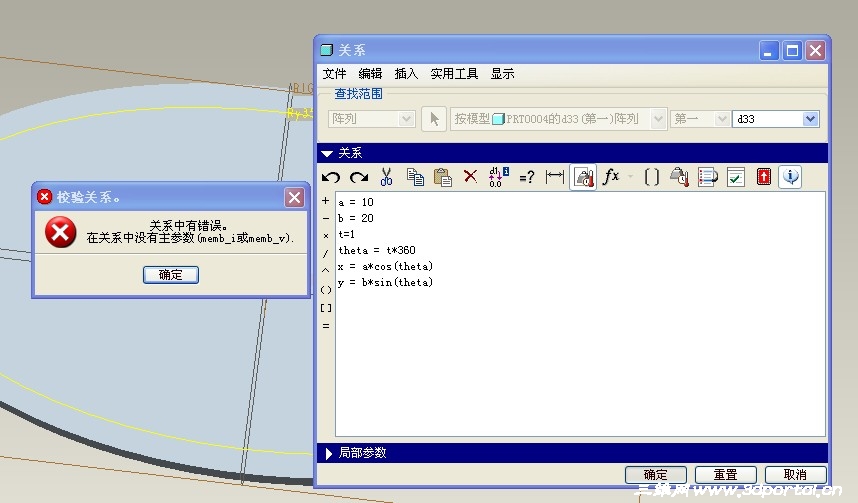Click the line 'x = a*cos(theta)'
The height and width of the screenshot is (503, 858).
pos(385,267)
